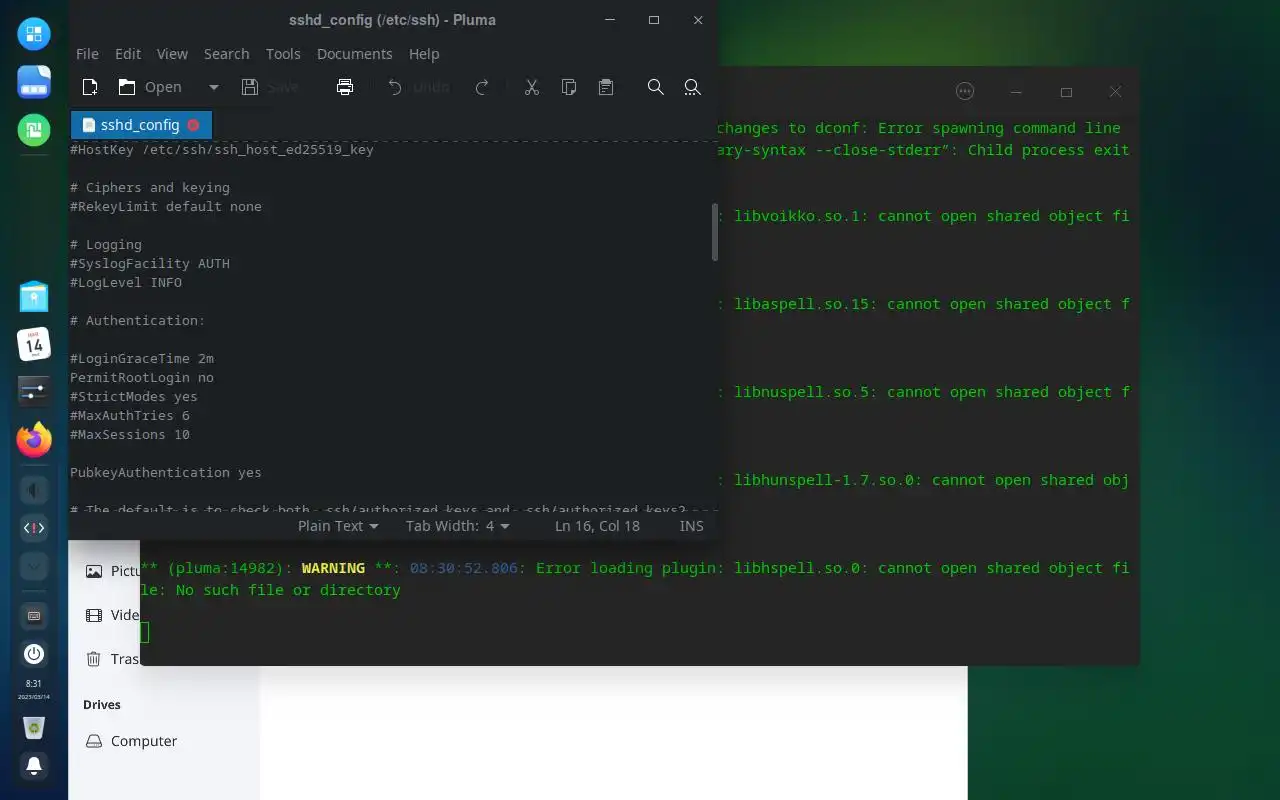Click the Pluma vertical scrollbar handle
The image size is (1280, 800).
(x=715, y=232)
